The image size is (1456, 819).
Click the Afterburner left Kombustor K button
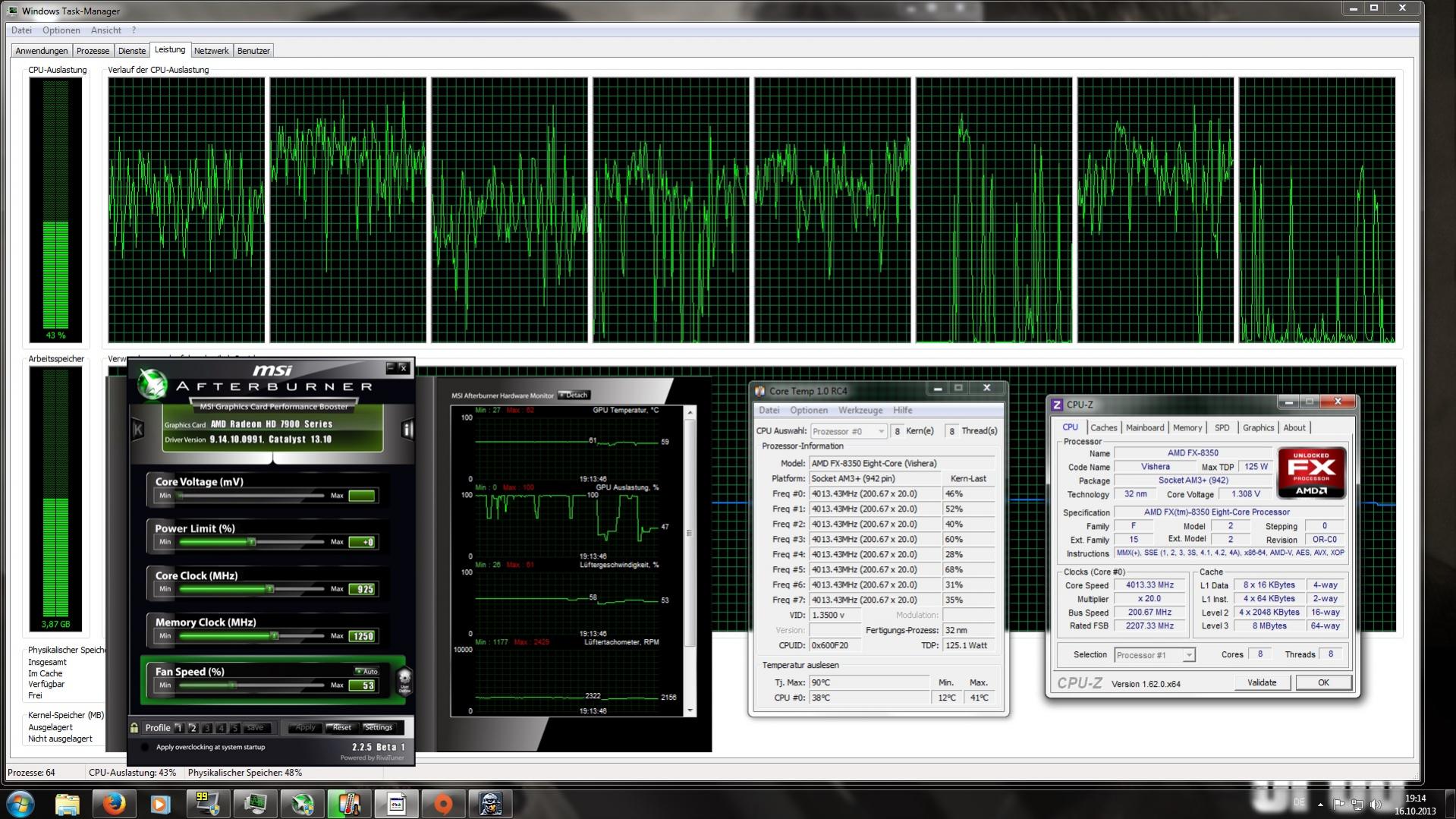pos(137,430)
